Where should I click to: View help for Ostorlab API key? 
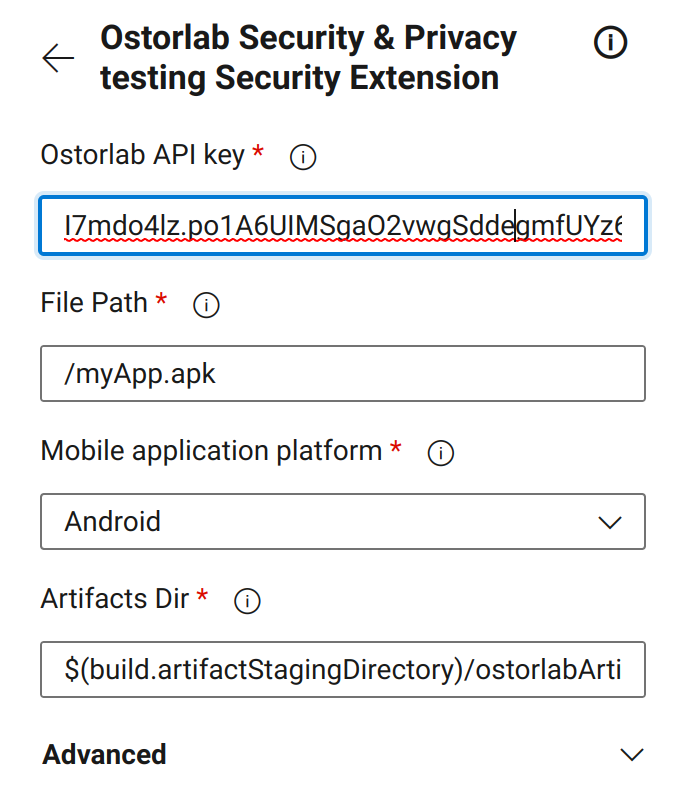pyautogui.click(x=302, y=157)
